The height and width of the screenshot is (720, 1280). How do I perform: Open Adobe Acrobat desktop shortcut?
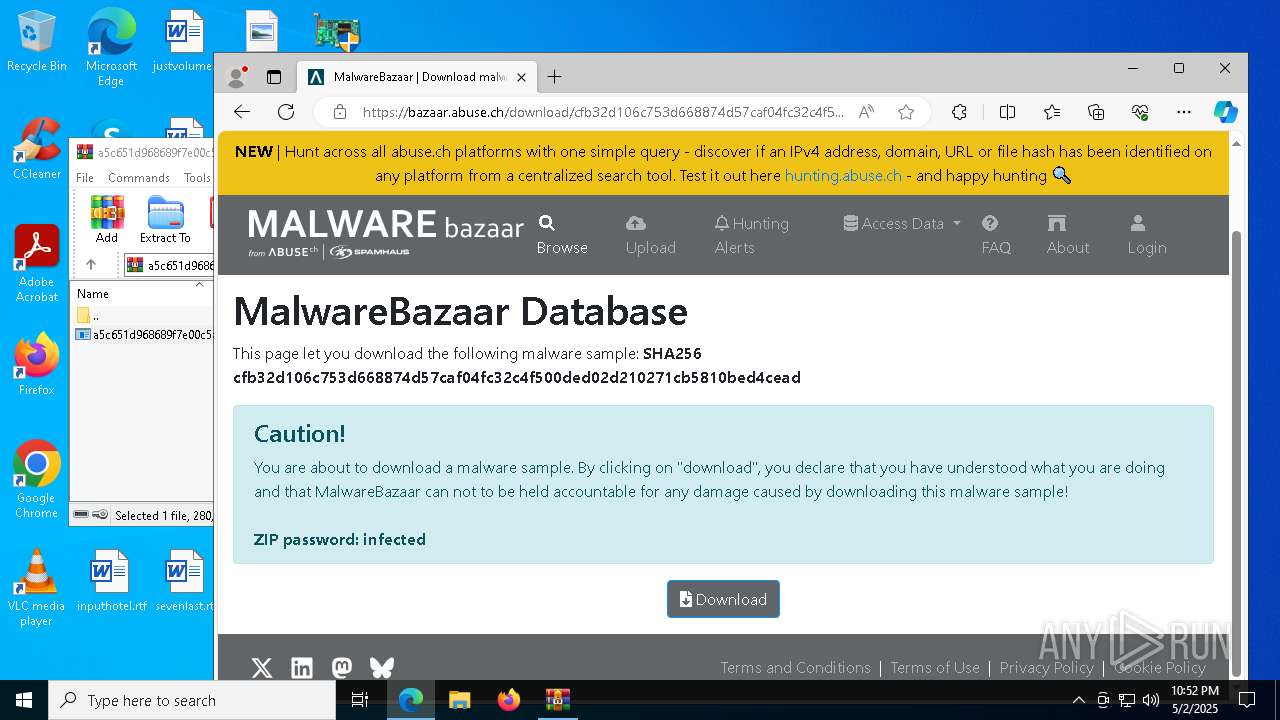(37, 263)
